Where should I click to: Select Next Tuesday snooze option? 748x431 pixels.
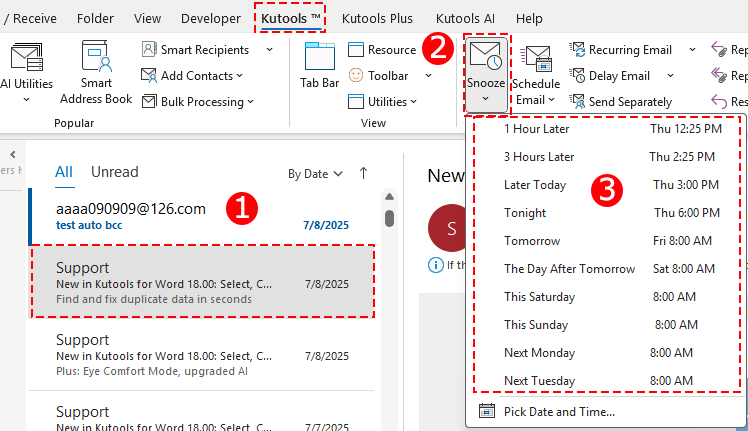[x=607, y=380]
